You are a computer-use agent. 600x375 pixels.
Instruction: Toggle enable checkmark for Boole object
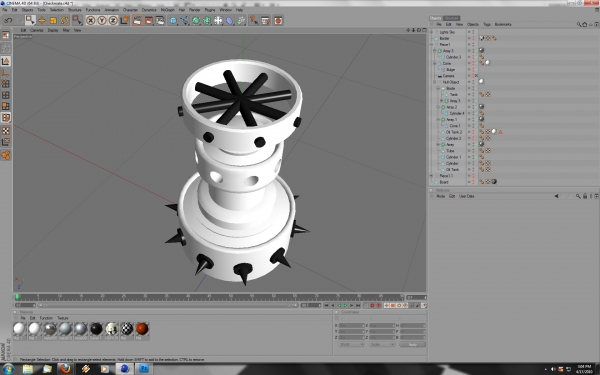476,88
